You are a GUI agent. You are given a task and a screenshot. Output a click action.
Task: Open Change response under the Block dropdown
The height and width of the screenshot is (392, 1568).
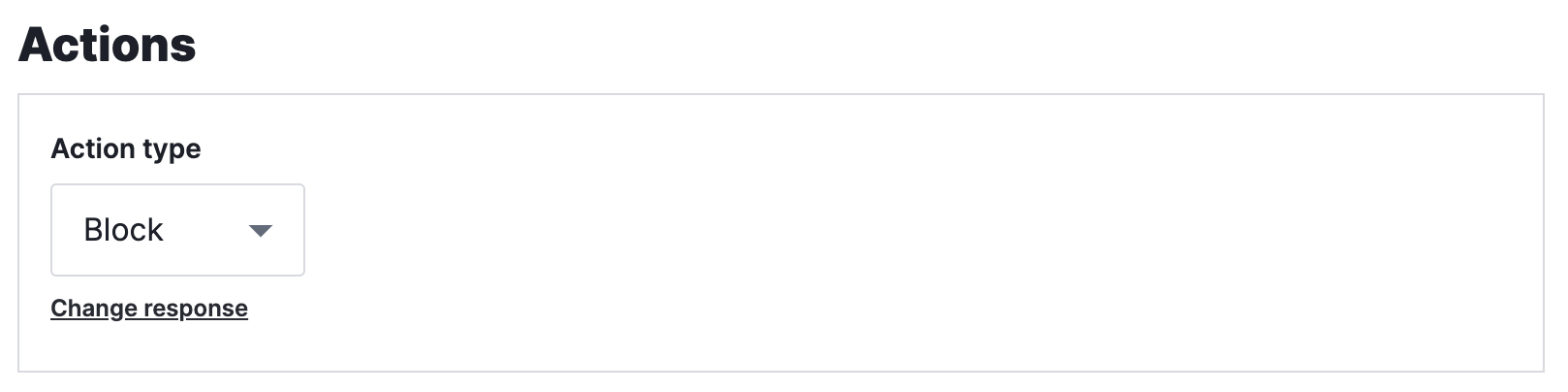pyautogui.click(x=149, y=309)
